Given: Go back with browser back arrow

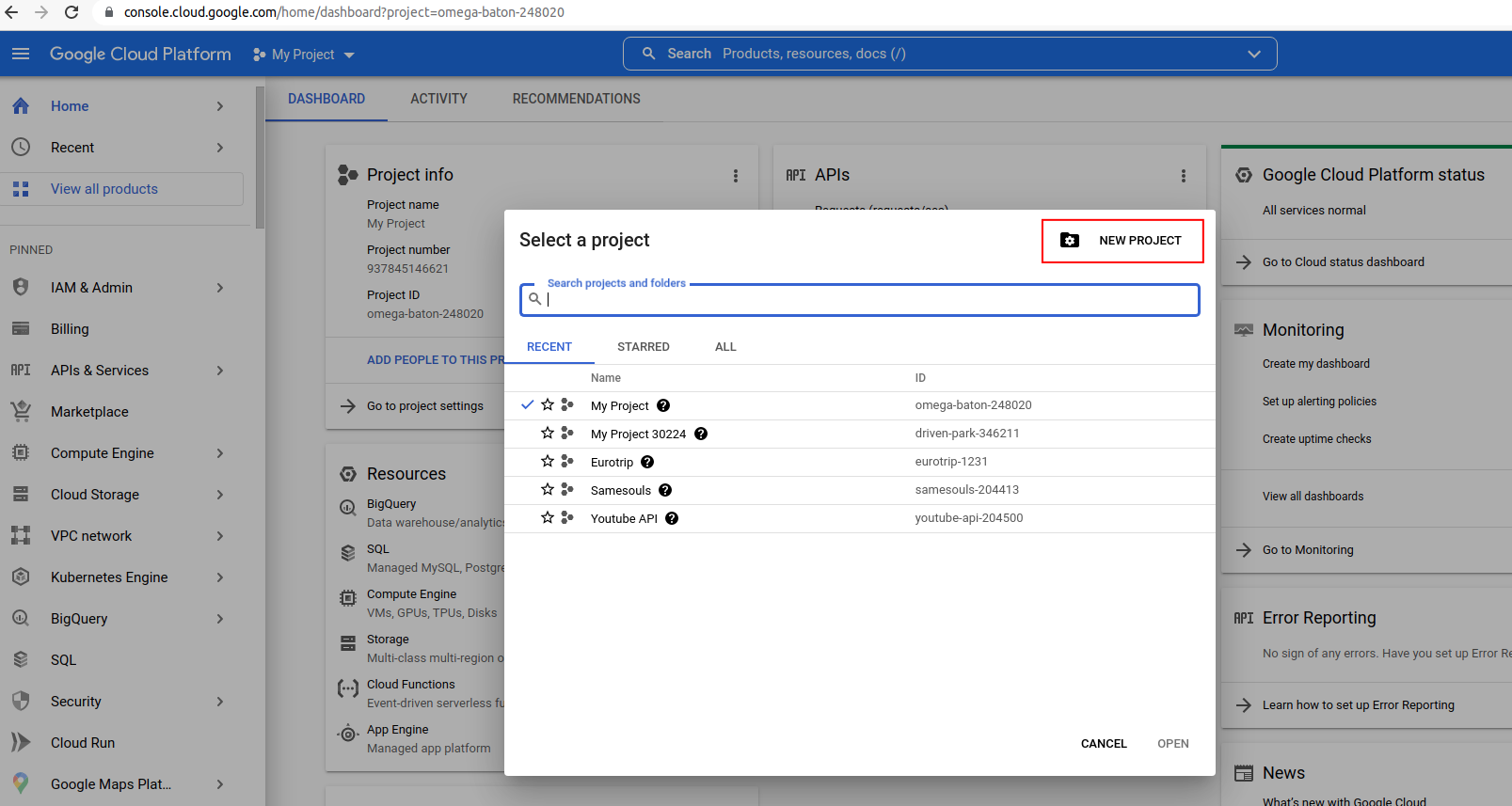Looking at the screenshot, I should pos(11,12).
